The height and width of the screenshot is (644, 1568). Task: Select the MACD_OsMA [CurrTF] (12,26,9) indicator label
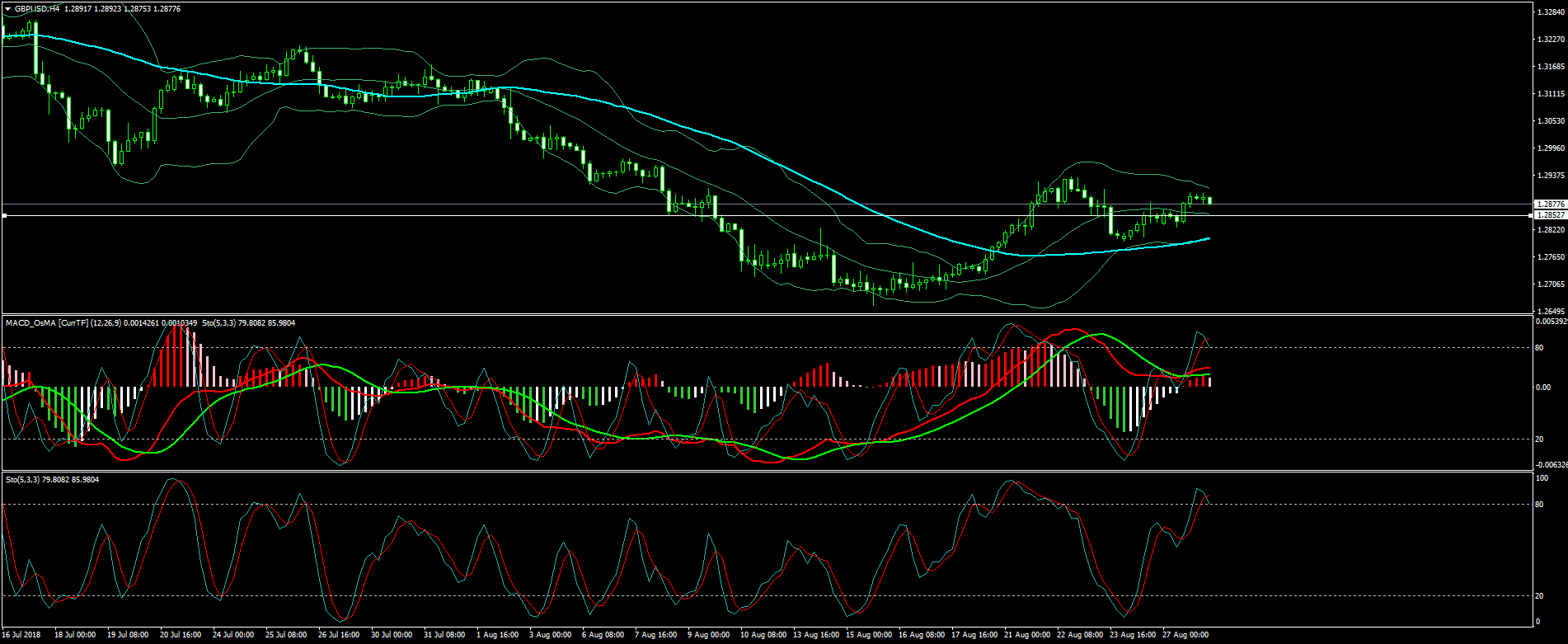tap(64, 323)
